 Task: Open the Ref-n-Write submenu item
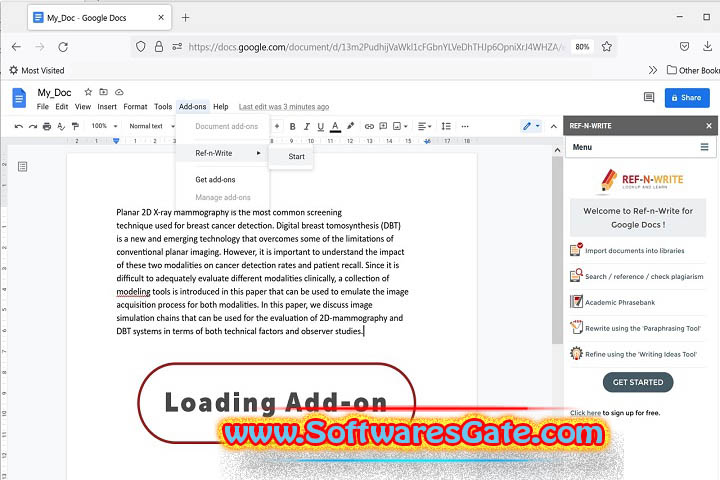coord(223,153)
